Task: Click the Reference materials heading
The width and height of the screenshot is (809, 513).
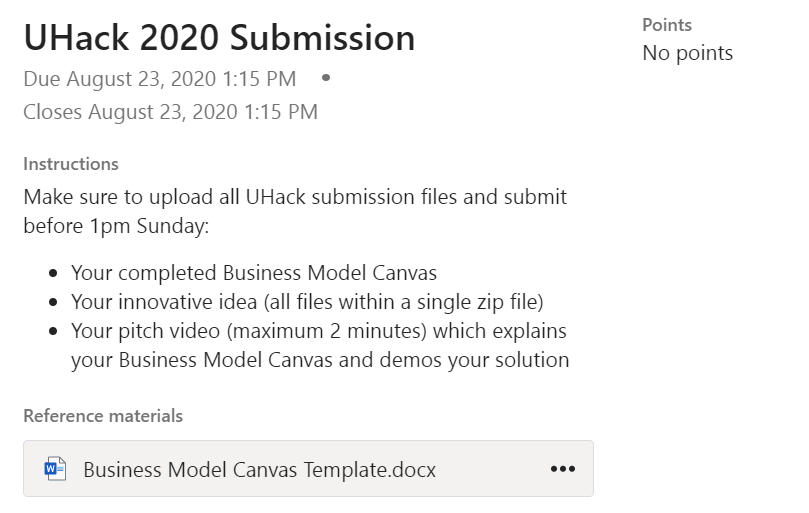Action: coord(103,415)
